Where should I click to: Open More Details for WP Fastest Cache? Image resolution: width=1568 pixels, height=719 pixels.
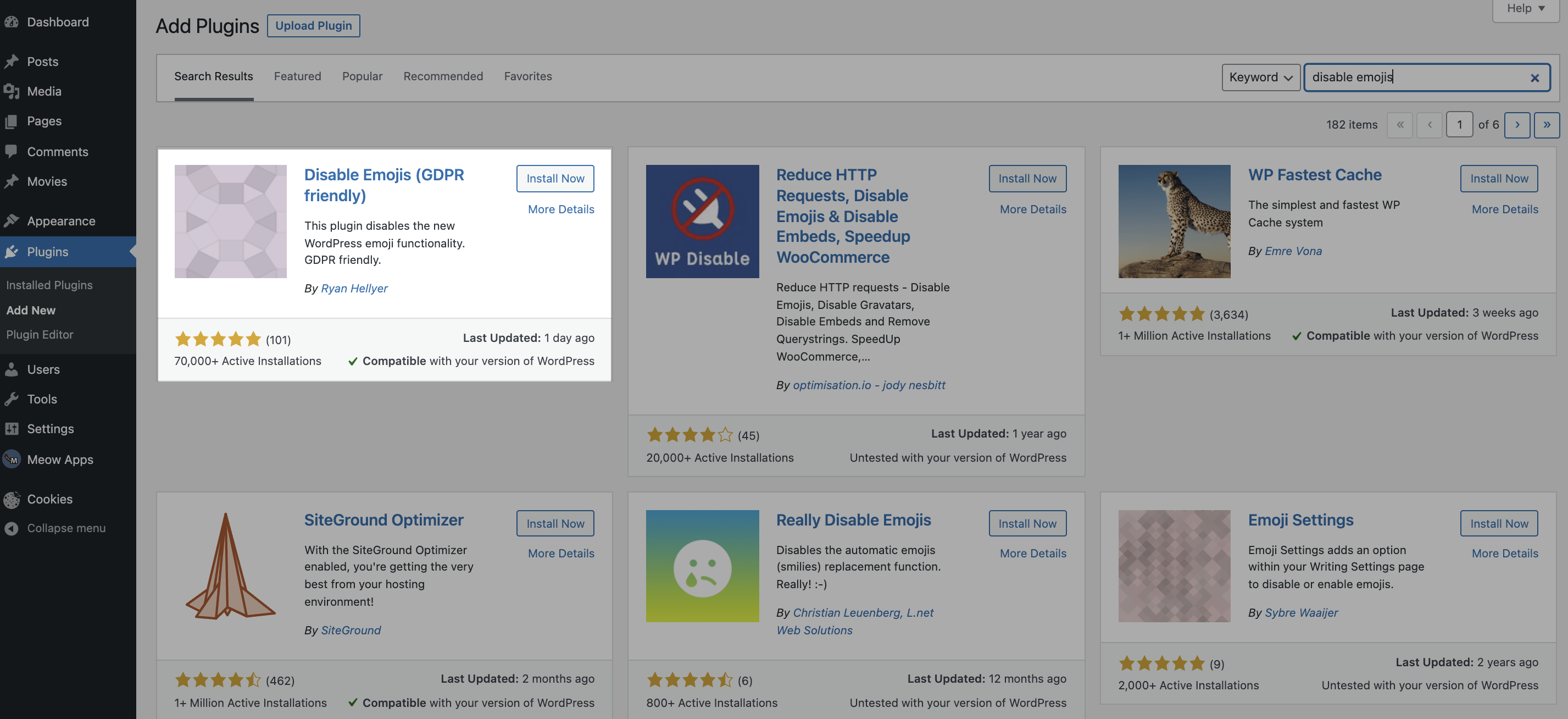tap(1504, 209)
